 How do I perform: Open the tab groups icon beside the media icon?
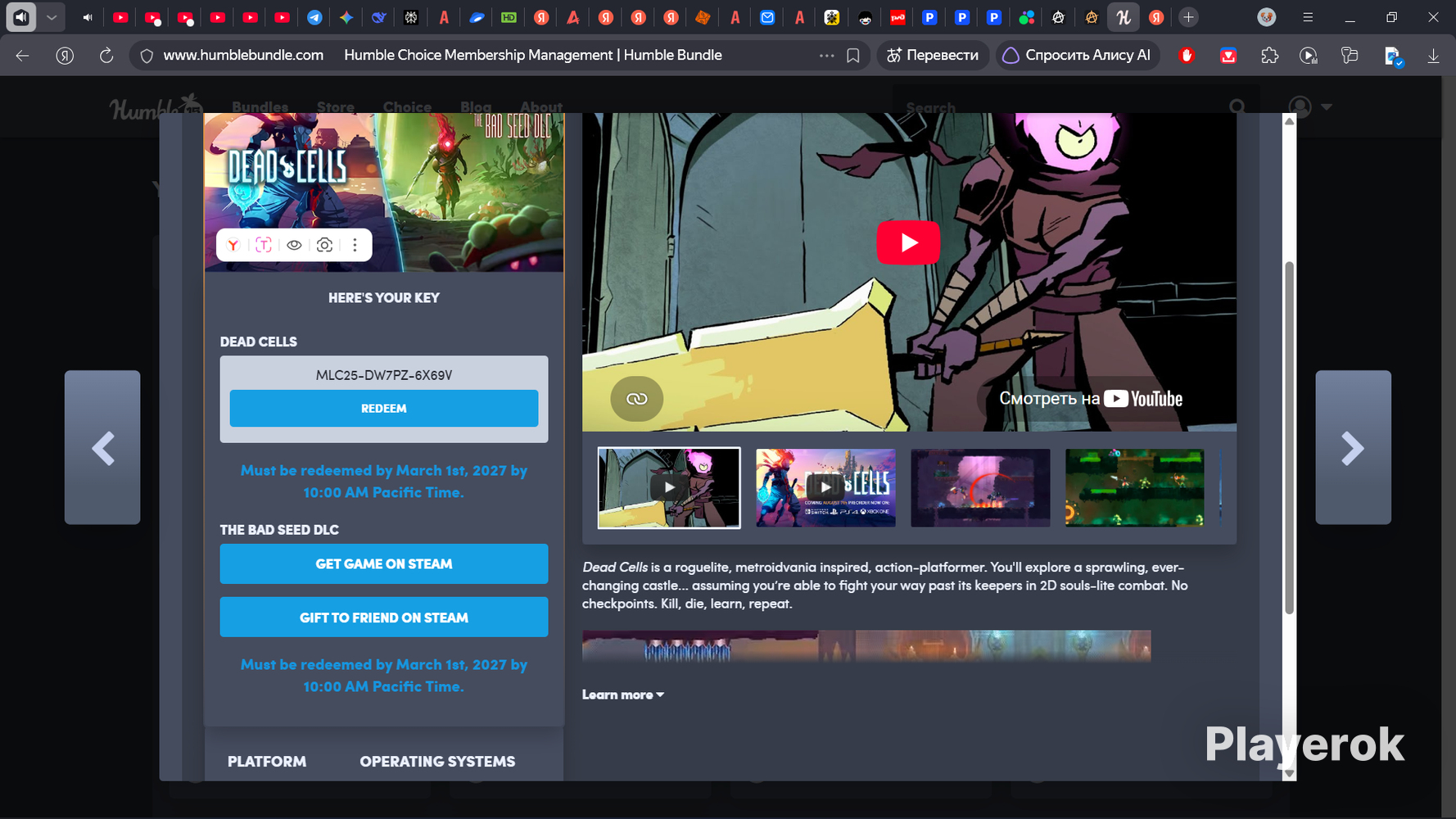click(x=1350, y=56)
